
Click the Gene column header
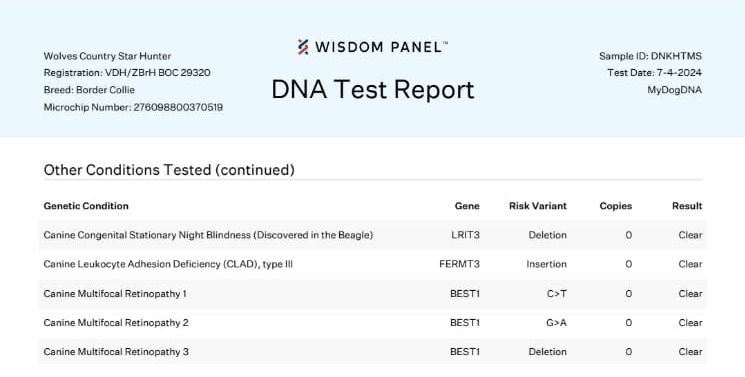(467, 206)
